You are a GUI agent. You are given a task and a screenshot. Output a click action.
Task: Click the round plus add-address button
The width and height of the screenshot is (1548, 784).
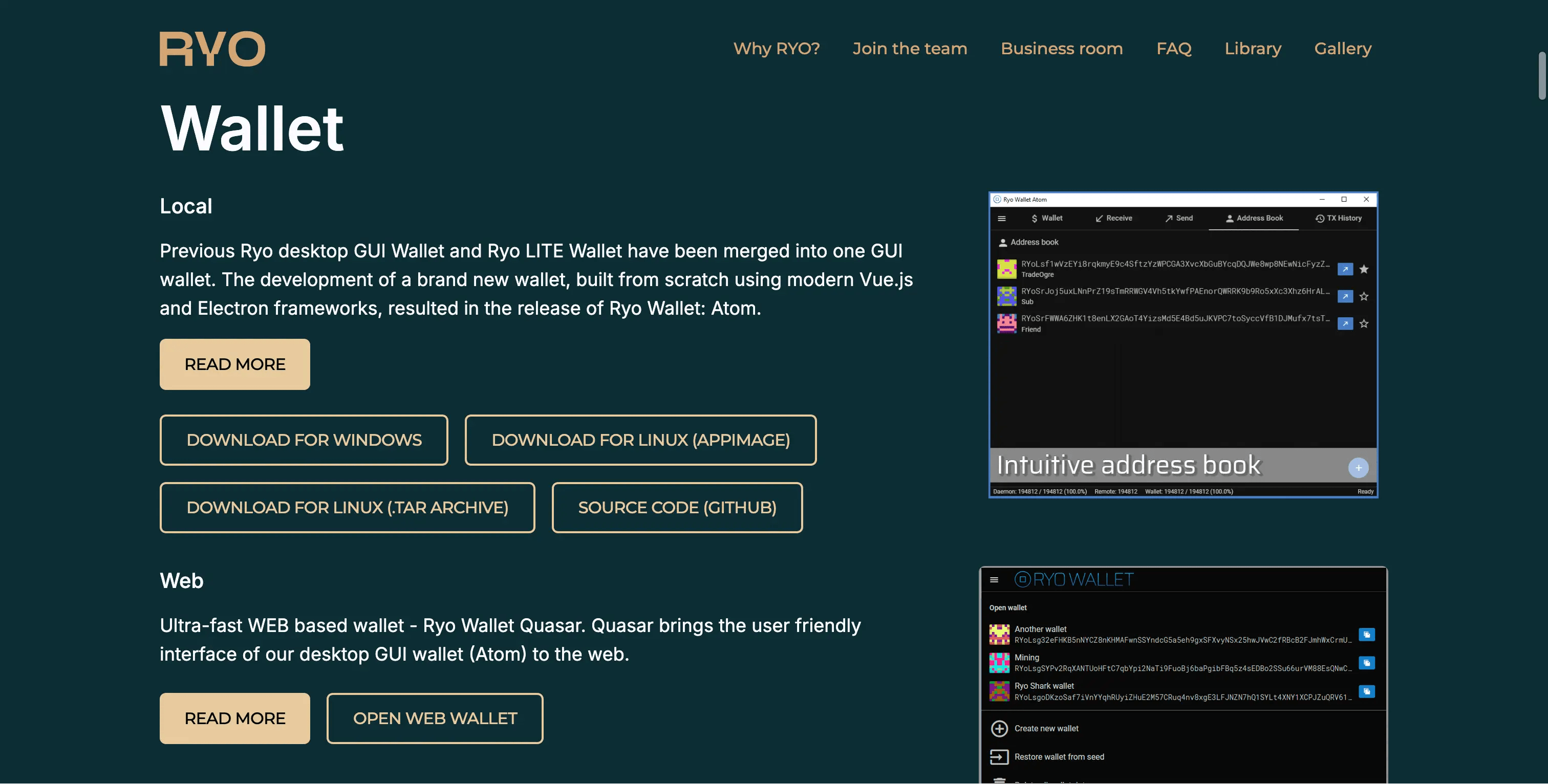coord(1358,468)
